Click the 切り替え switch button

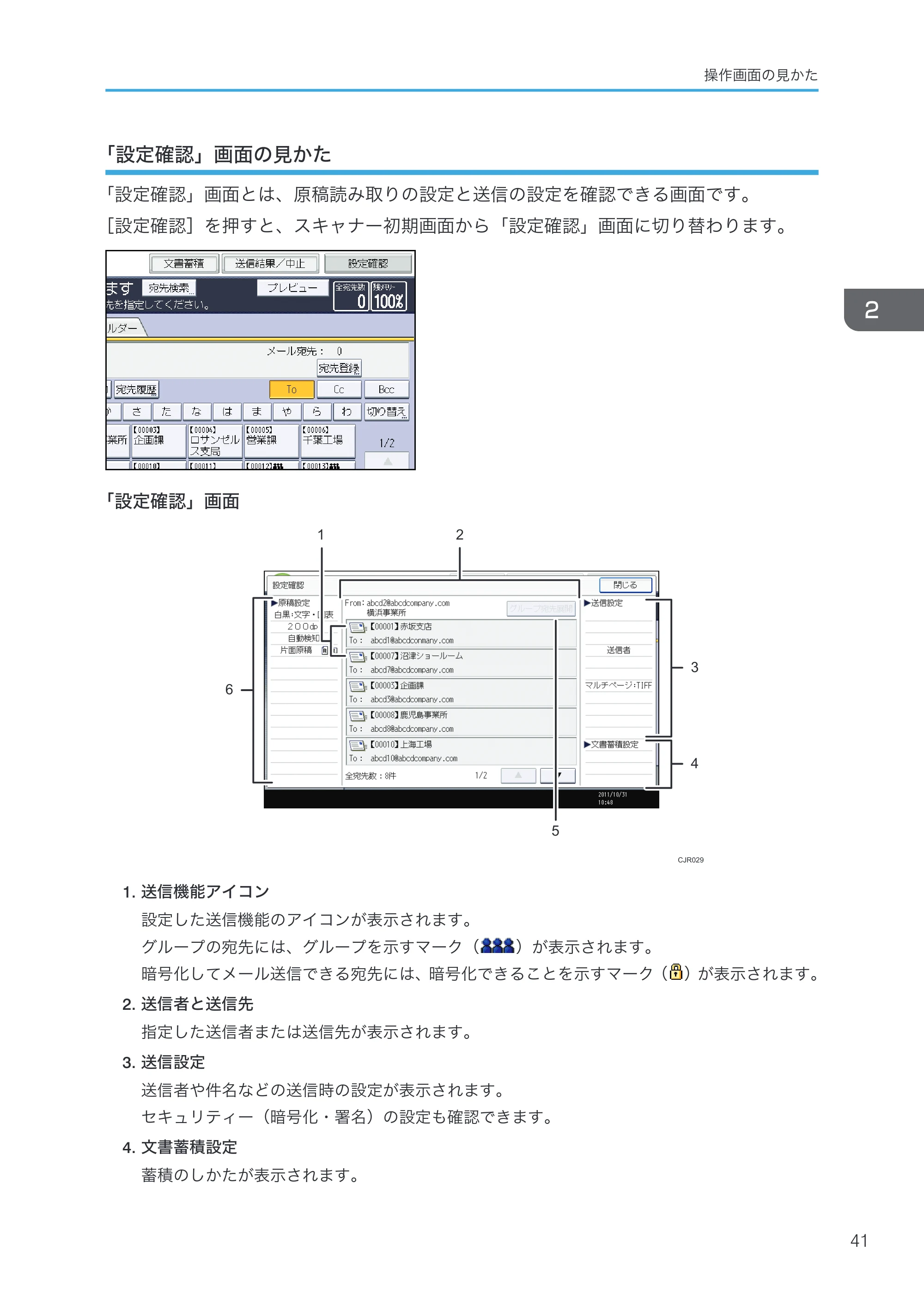pyautogui.click(x=386, y=411)
